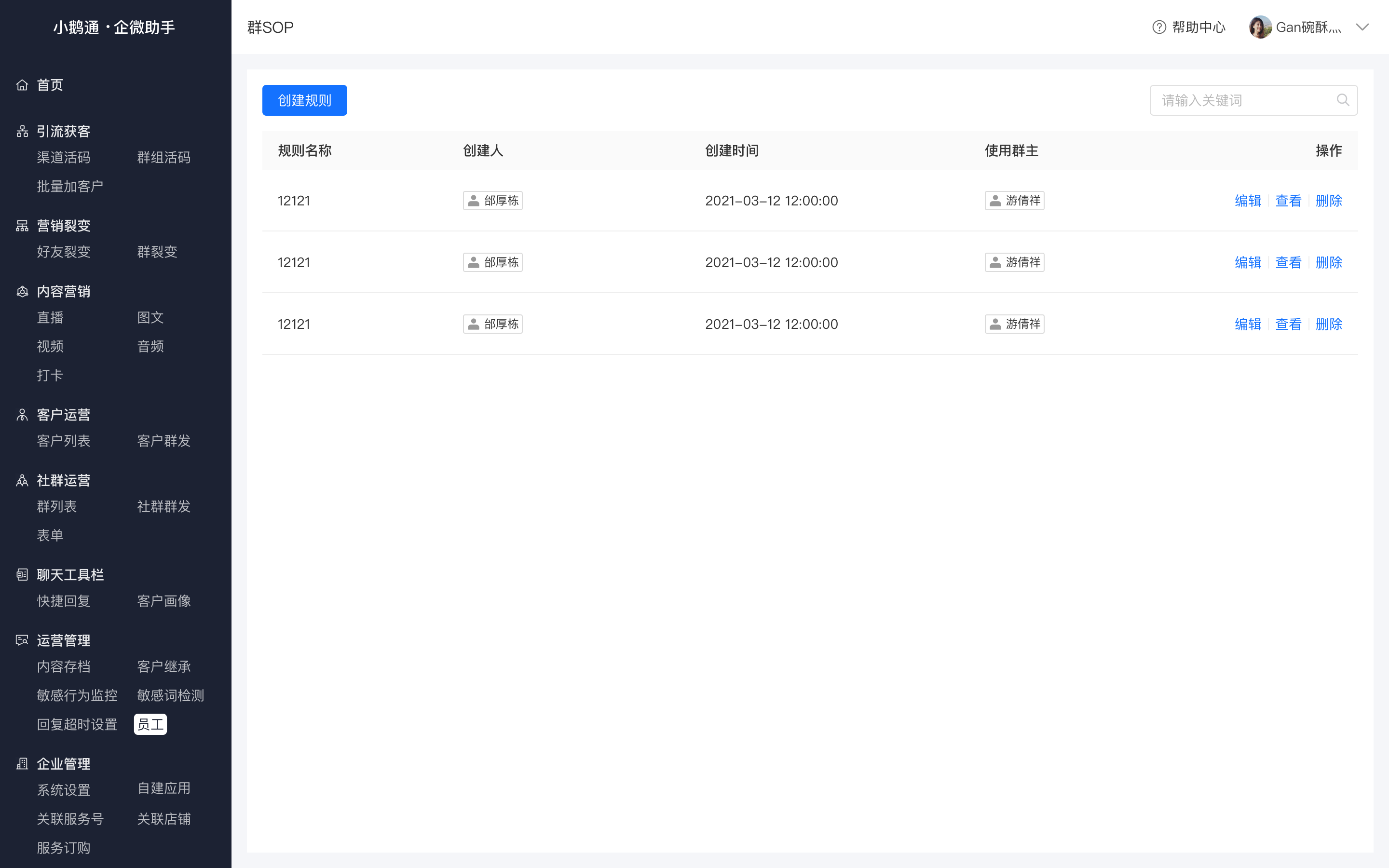
Task: Focus the 请输入关键词 search field
Action: 1253,100
